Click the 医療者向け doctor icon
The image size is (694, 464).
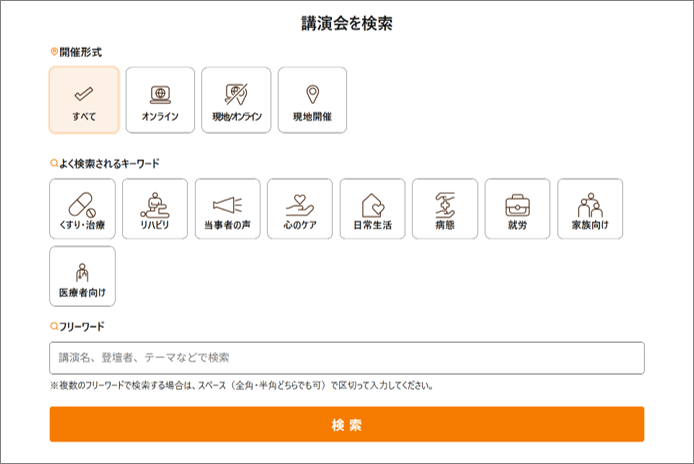(82, 273)
